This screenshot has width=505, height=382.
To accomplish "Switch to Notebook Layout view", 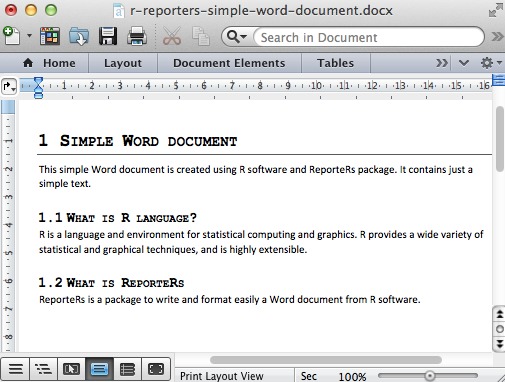I will coord(127,369).
